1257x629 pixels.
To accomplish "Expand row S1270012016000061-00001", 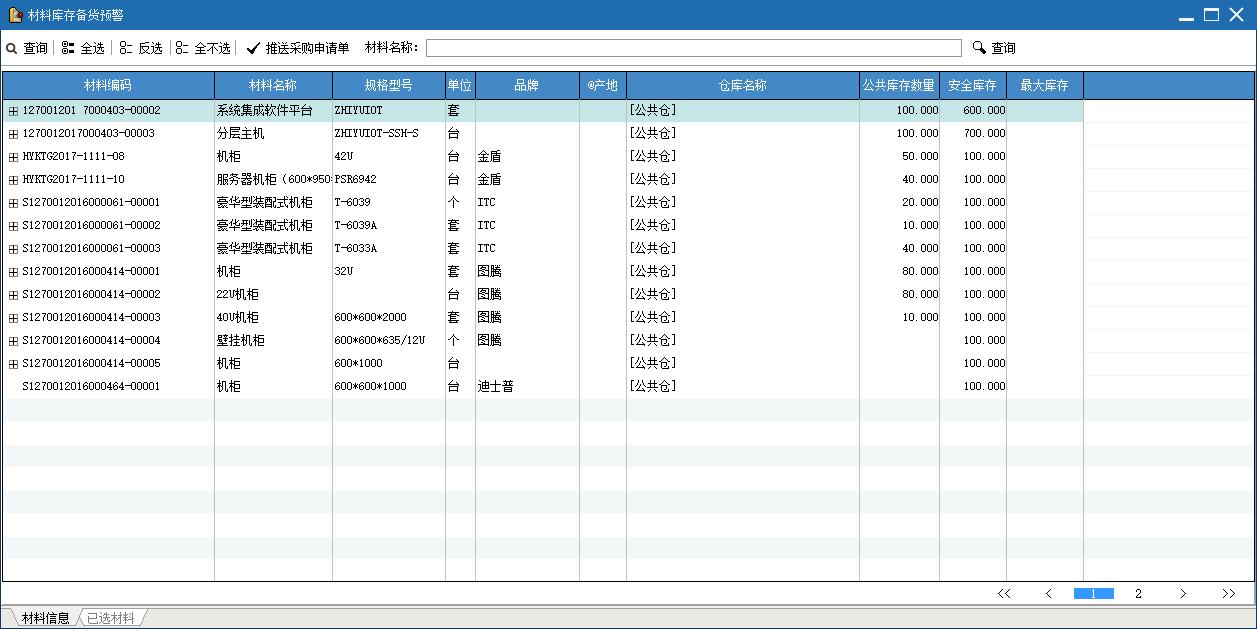I will 13,203.
